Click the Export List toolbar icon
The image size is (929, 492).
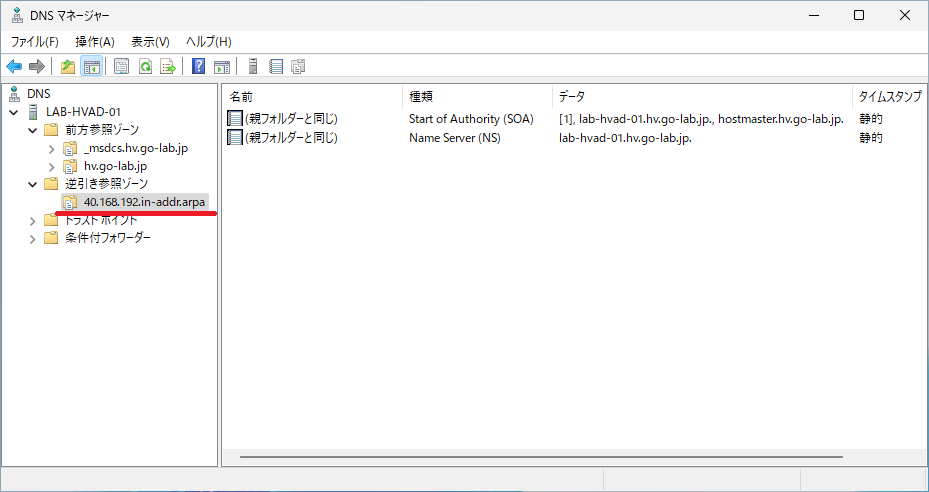point(168,66)
